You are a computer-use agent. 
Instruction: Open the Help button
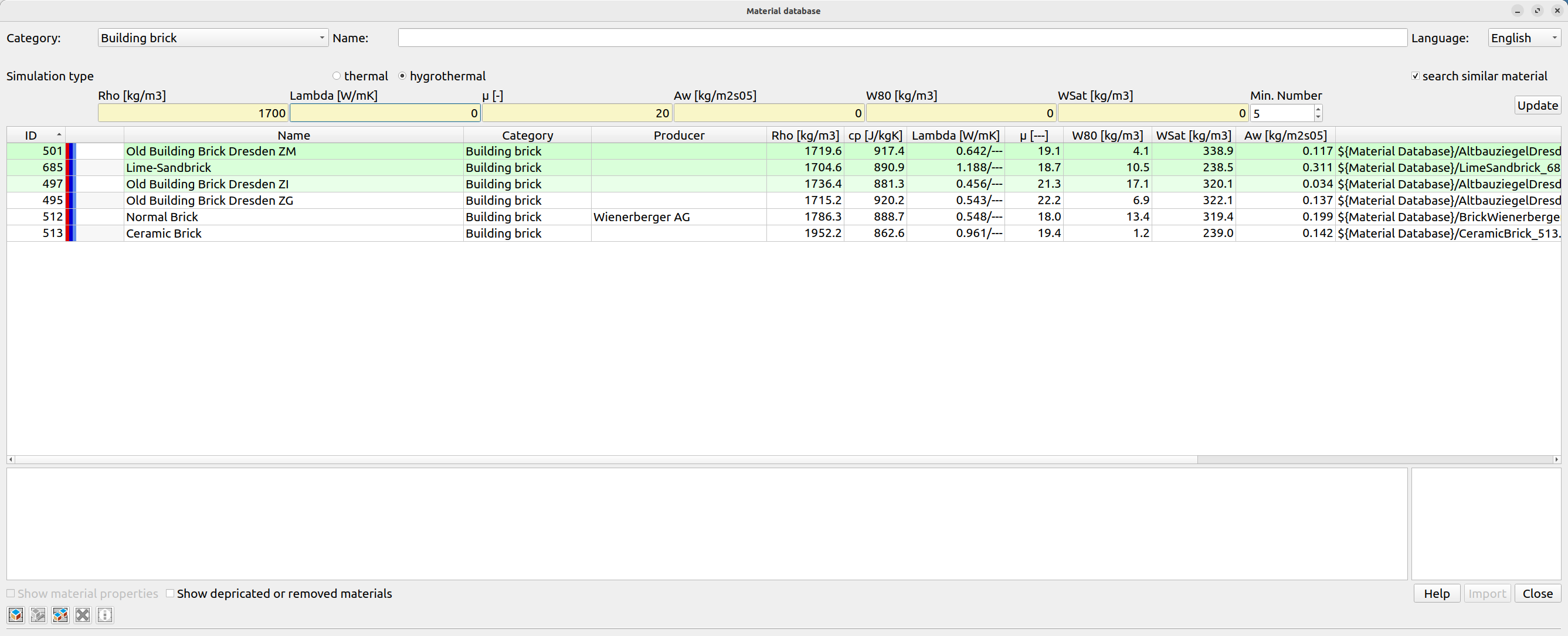coord(1437,594)
